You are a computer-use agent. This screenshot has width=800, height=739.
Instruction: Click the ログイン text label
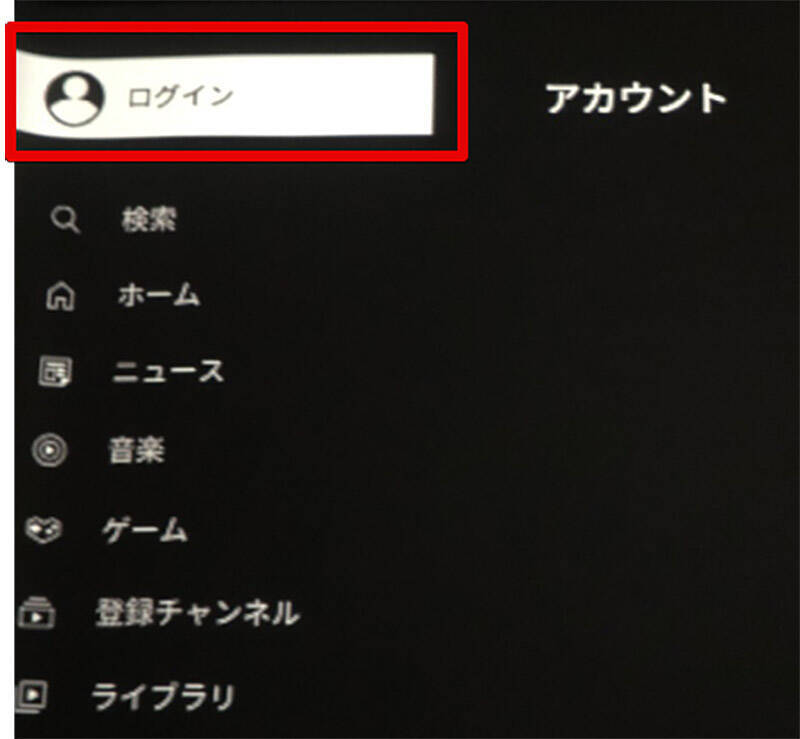pyautogui.click(x=180, y=96)
